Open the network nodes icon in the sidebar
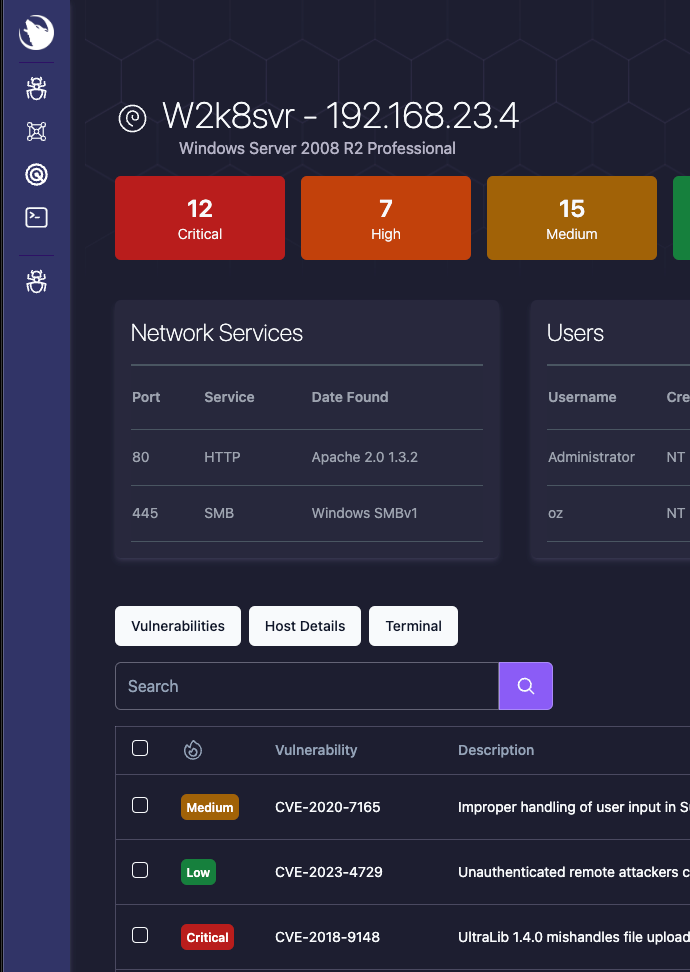This screenshot has width=690, height=972. tap(36, 132)
